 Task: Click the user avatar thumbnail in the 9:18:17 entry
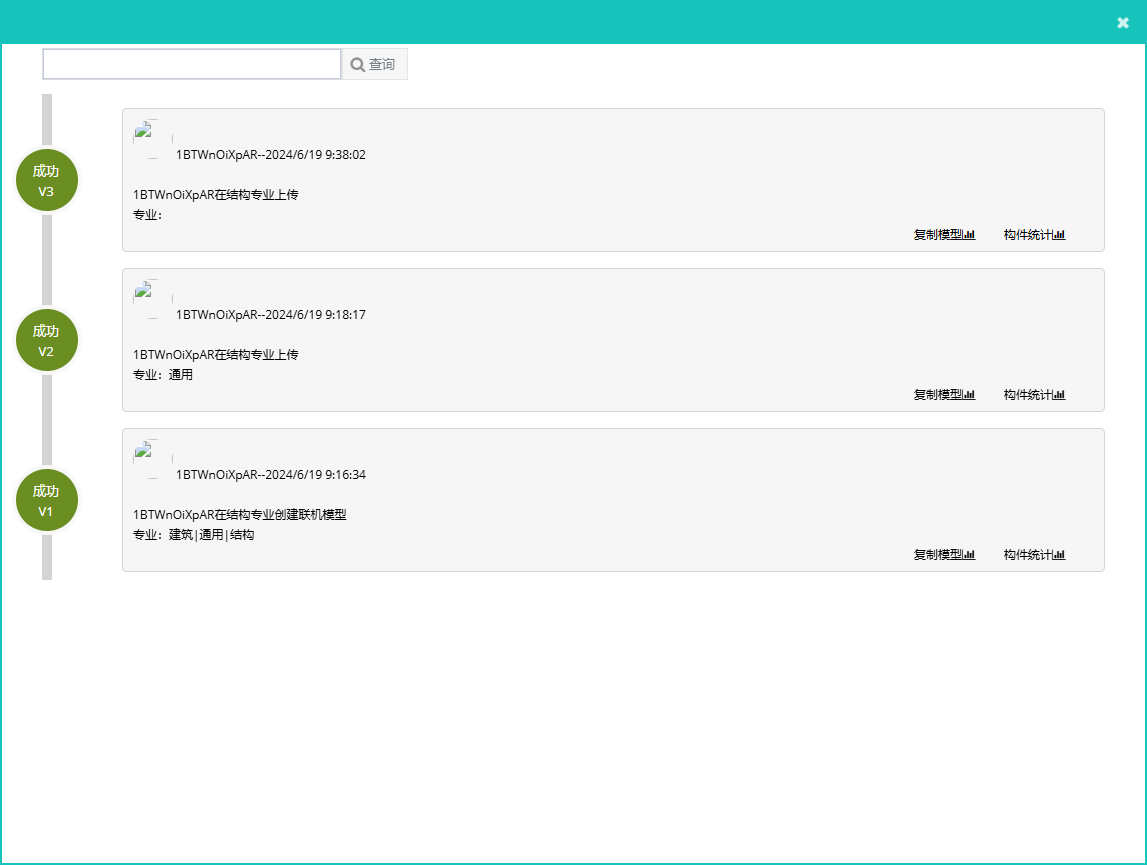click(x=153, y=299)
